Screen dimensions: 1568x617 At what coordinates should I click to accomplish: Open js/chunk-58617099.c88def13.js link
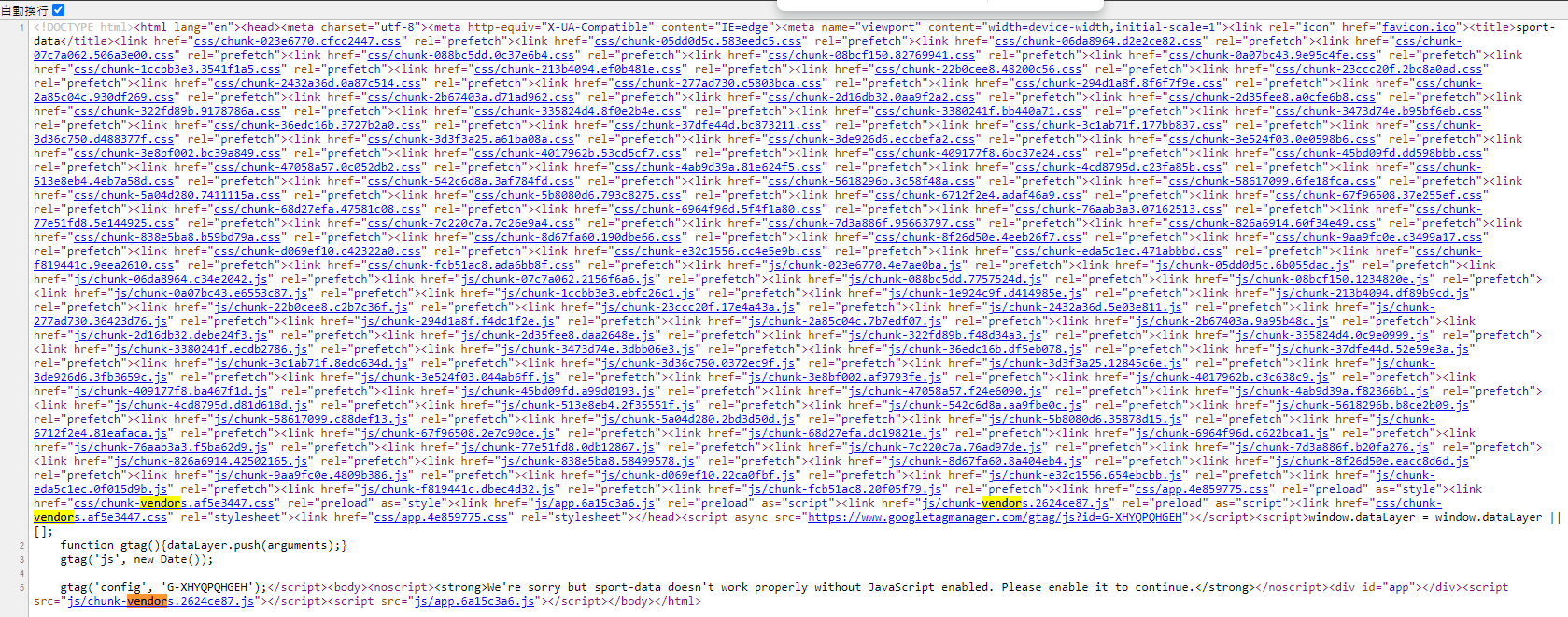[311, 419]
